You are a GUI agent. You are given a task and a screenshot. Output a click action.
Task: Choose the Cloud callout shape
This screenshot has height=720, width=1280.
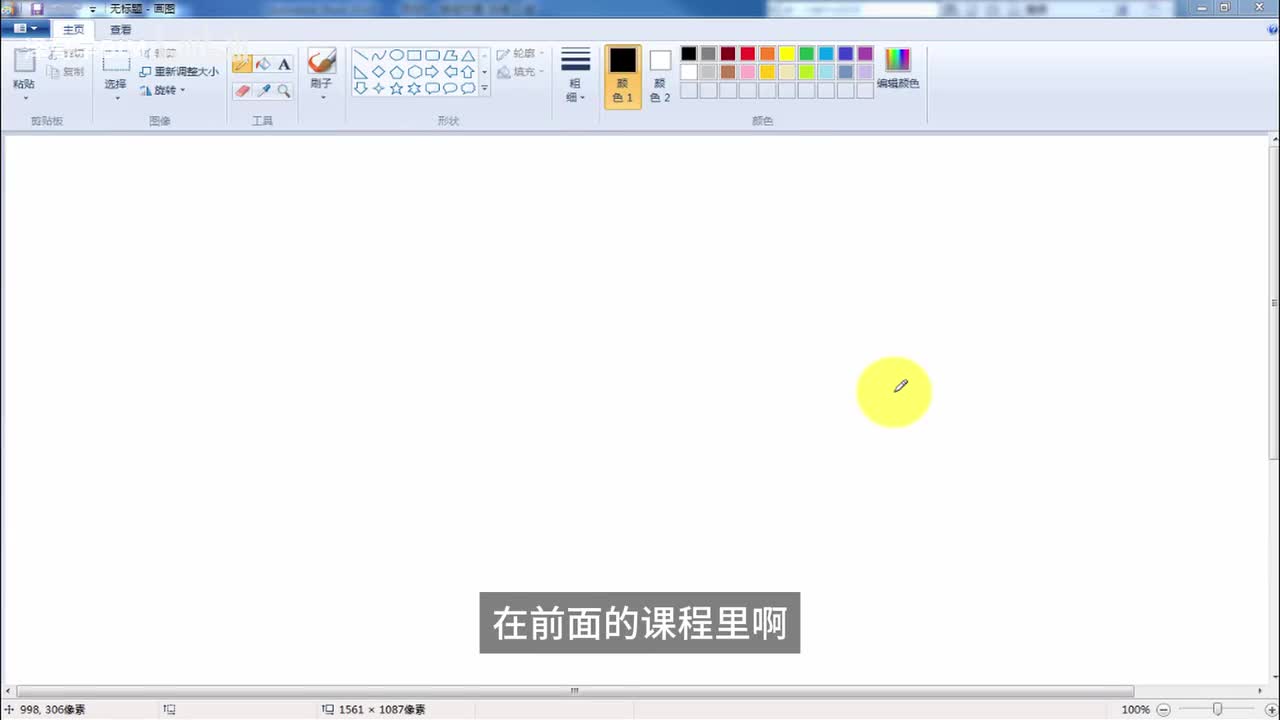(468, 88)
